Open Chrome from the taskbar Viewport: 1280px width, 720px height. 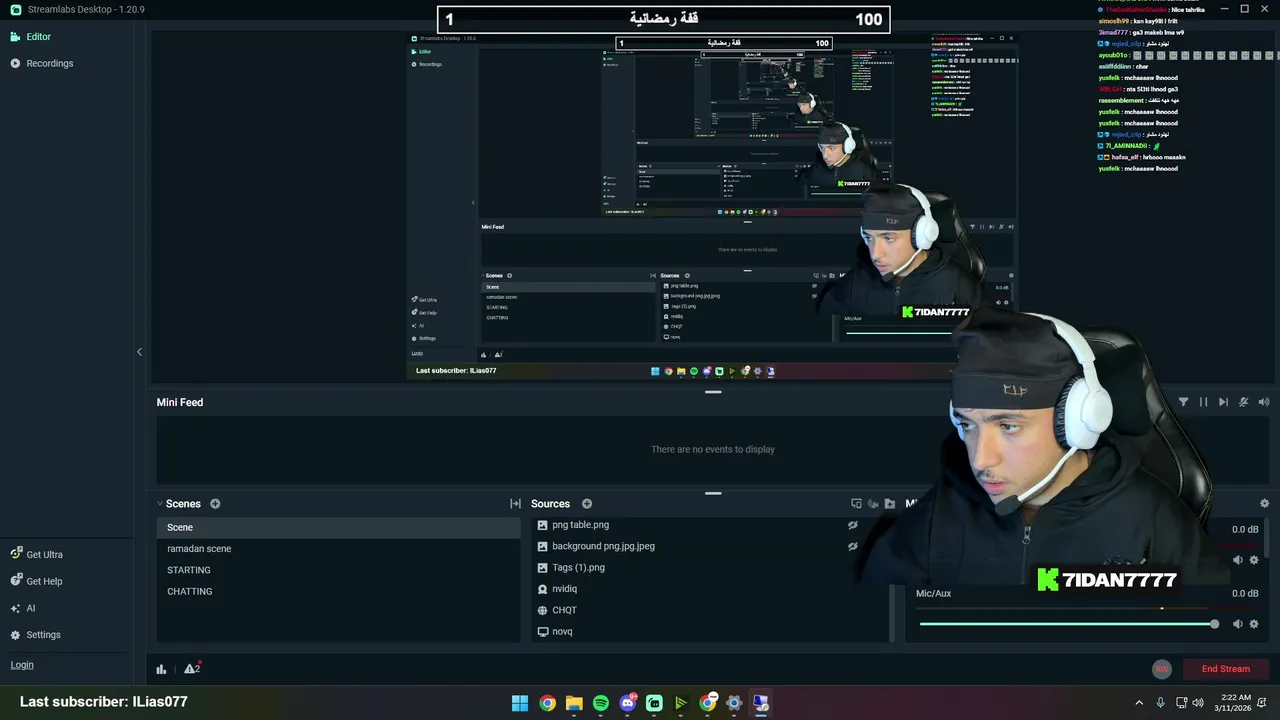547,703
